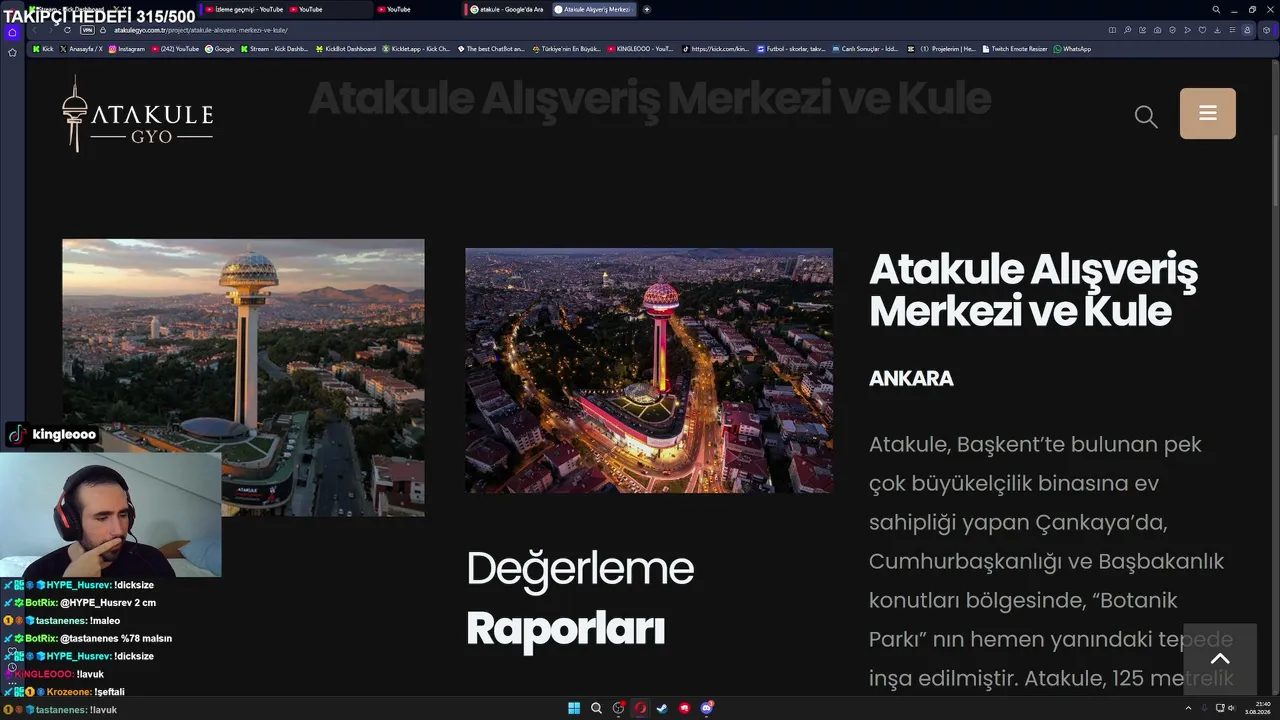Open the (242) YouTube bookmark
1280x720 pixels.
click(175, 49)
